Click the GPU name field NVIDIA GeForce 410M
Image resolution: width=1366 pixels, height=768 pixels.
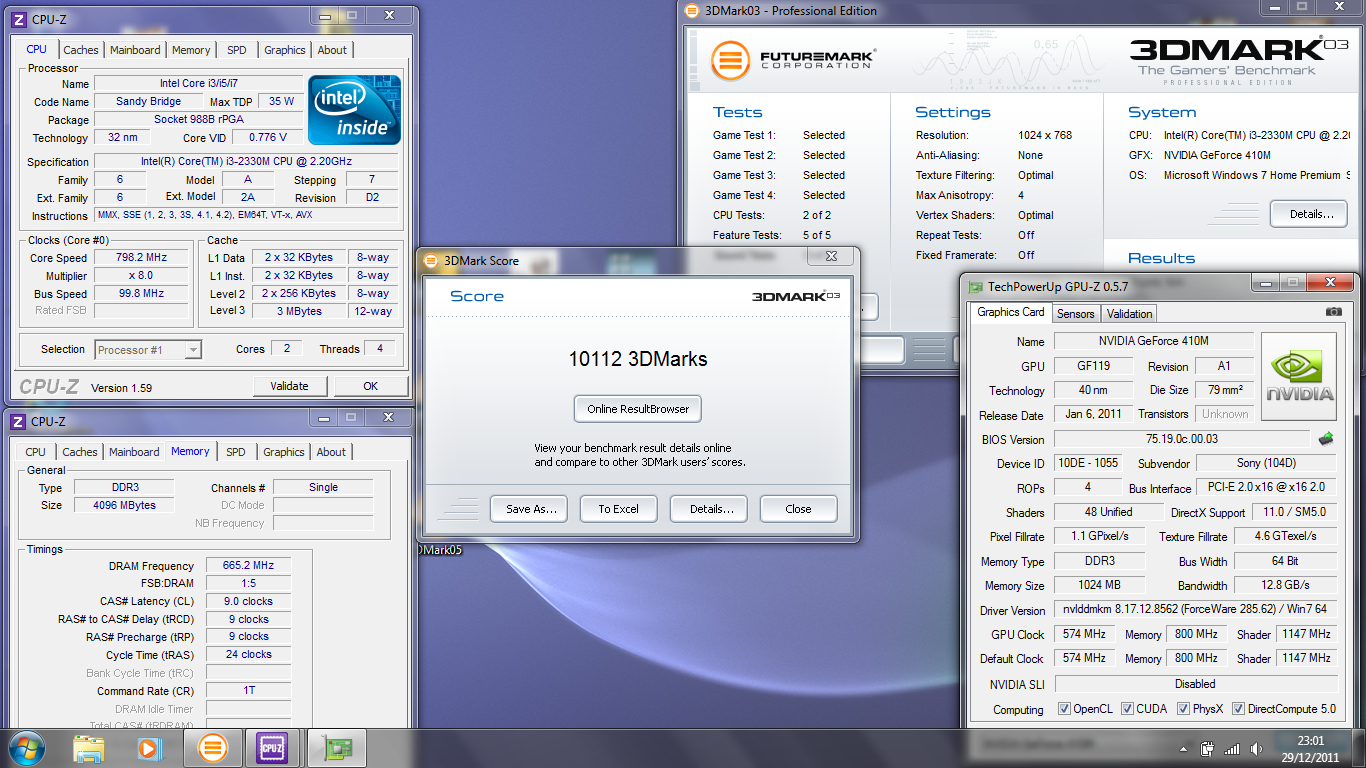1153,341
